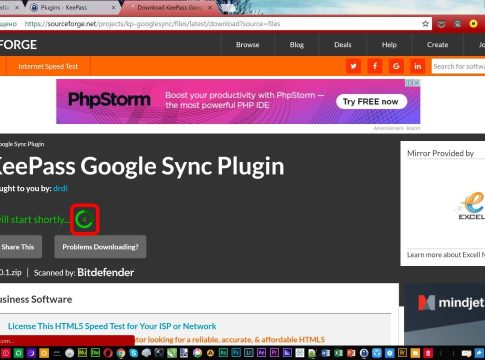Open the yellow folder icon on the taskbar
The image size is (485, 360).
point(415,353)
